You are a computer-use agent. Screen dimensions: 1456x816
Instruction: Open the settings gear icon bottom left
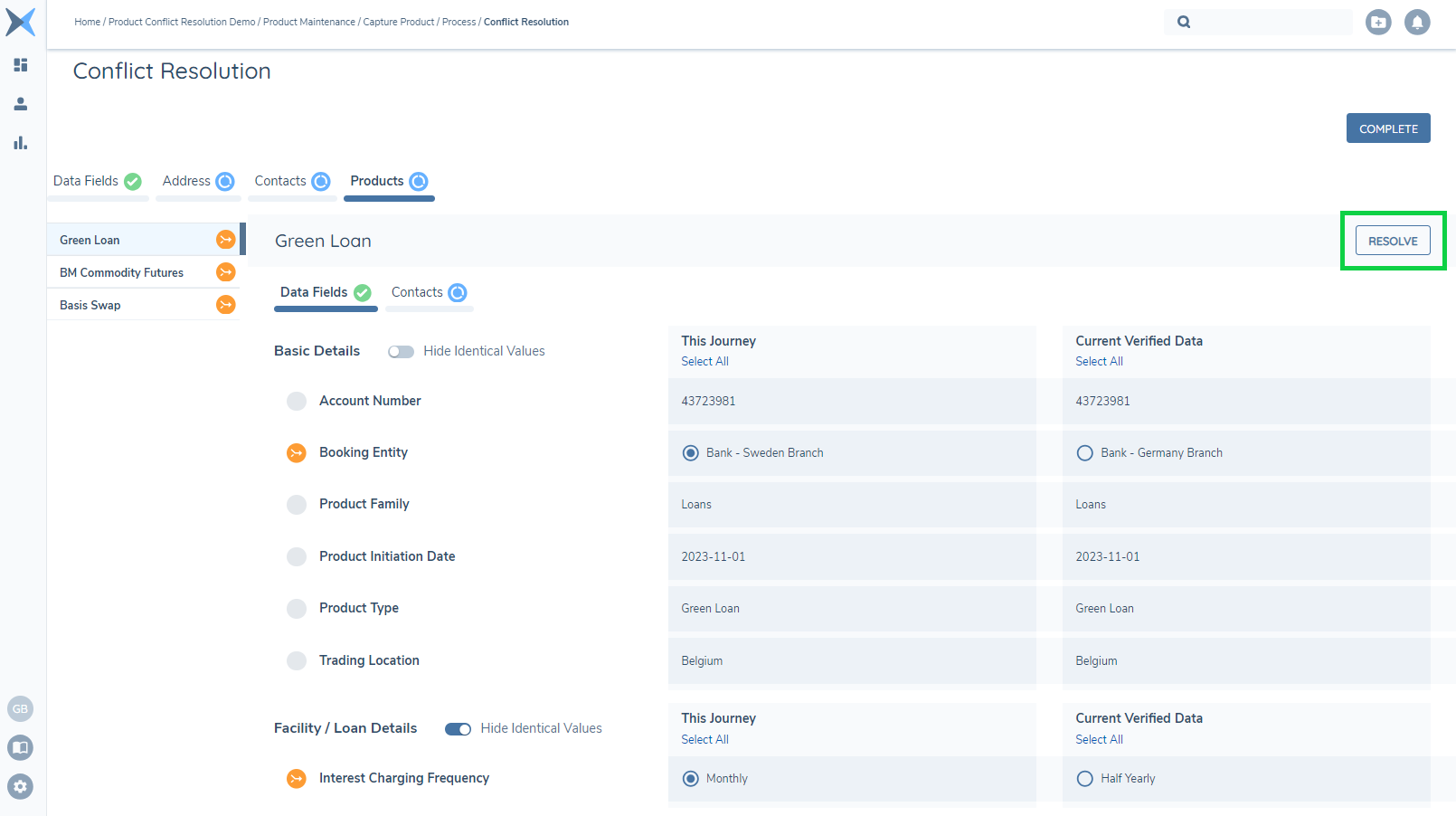(20, 786)
